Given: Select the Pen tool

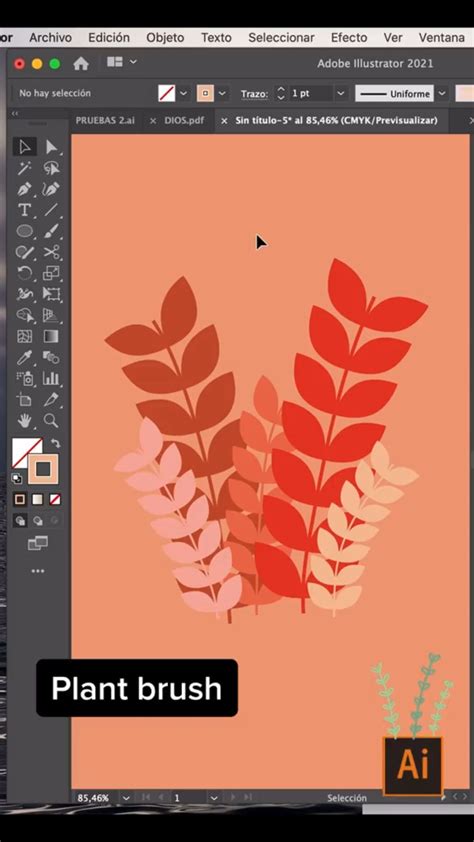Looking at the screenshot, I should pyautogui.click(x=25, y=189).
